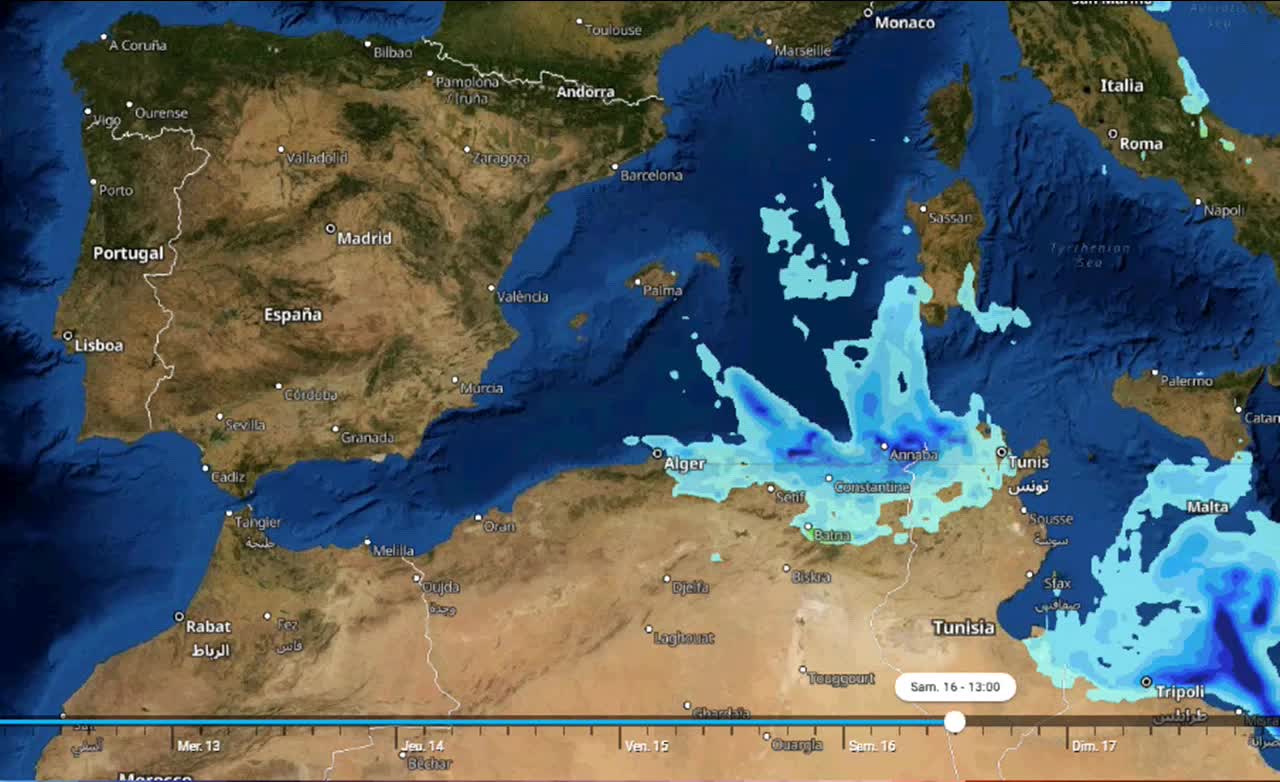Viewport: 1280px width, 782px height.
Task: Click the Italia country label
Action: pyautogui.click(x=1122, y=86)
